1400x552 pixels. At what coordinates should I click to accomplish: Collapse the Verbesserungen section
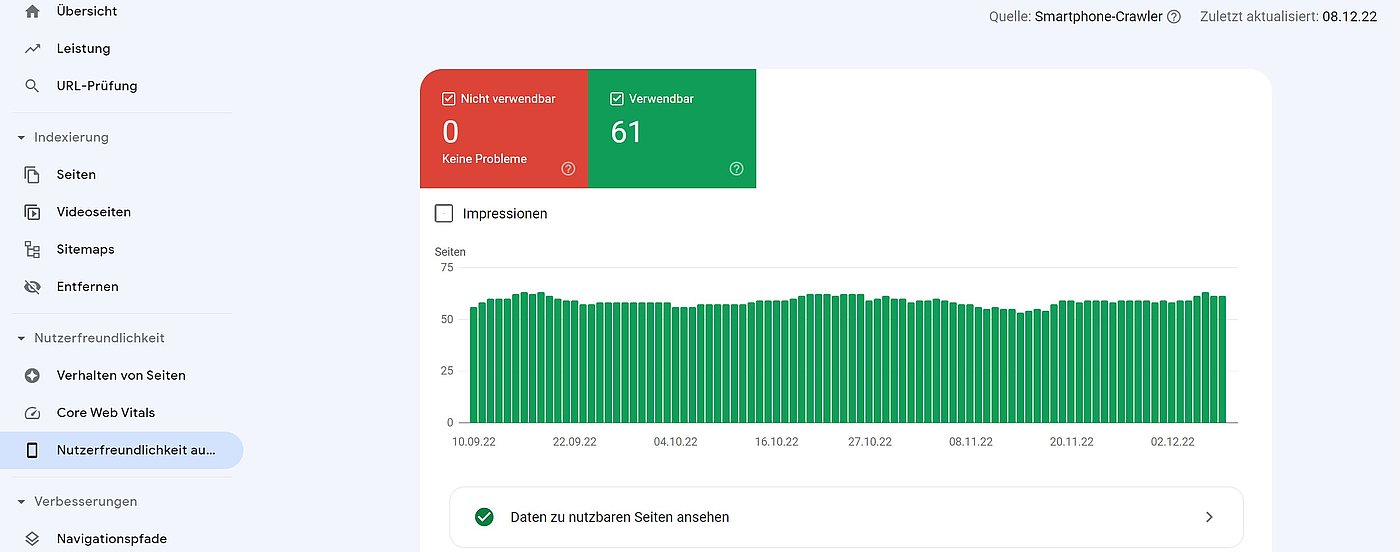coord(21,502)
